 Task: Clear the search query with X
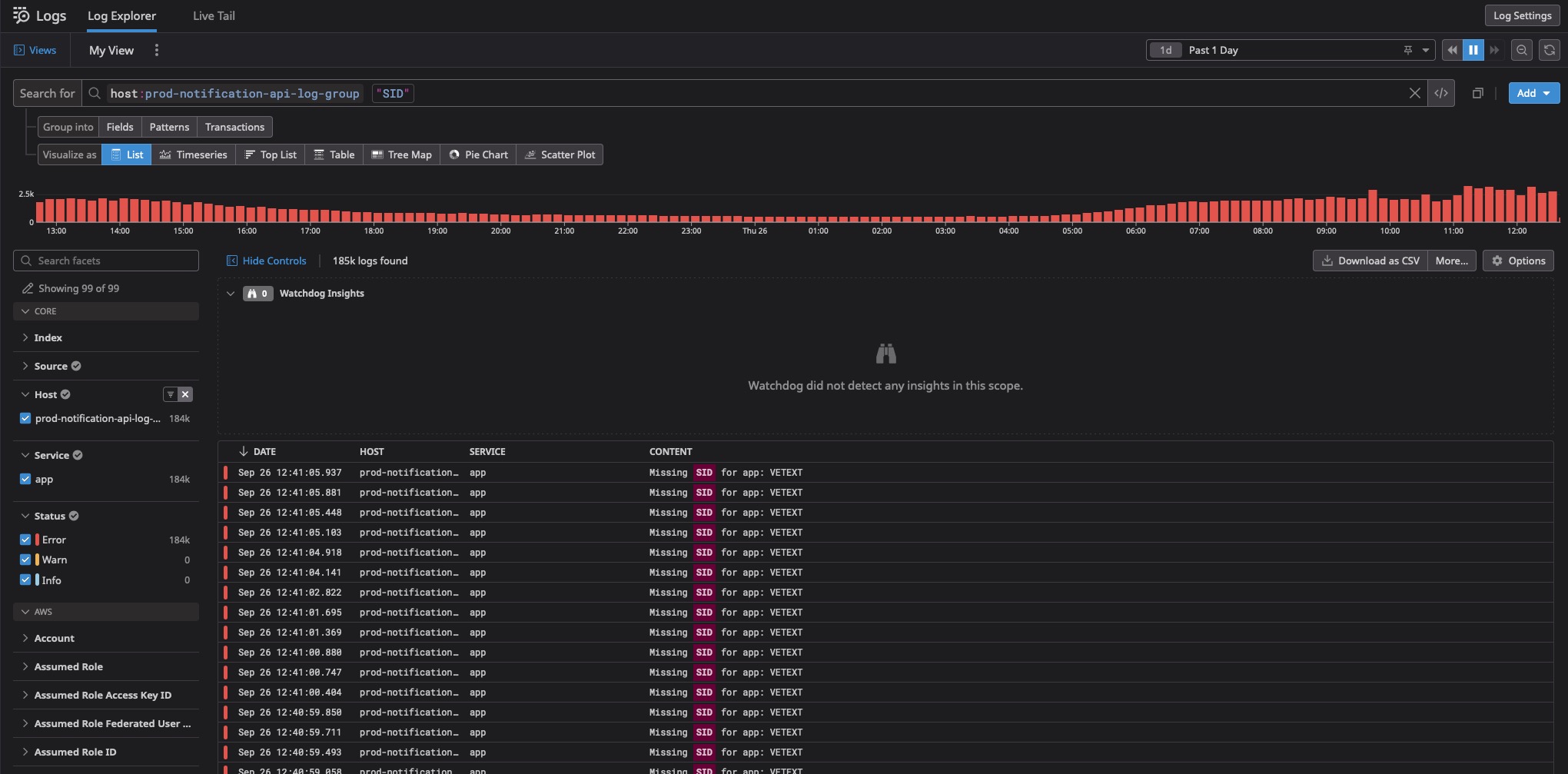click(x=1414, y=93)
